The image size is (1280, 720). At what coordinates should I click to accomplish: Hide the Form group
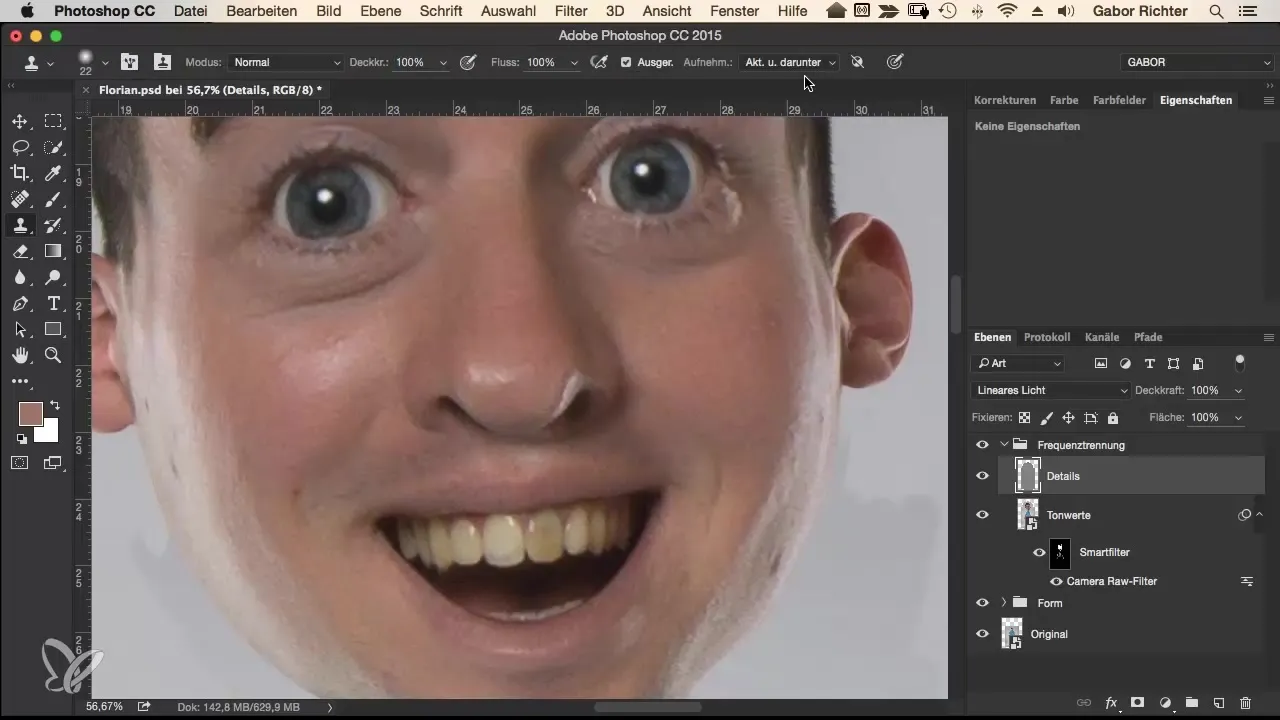tap(982, 603)
